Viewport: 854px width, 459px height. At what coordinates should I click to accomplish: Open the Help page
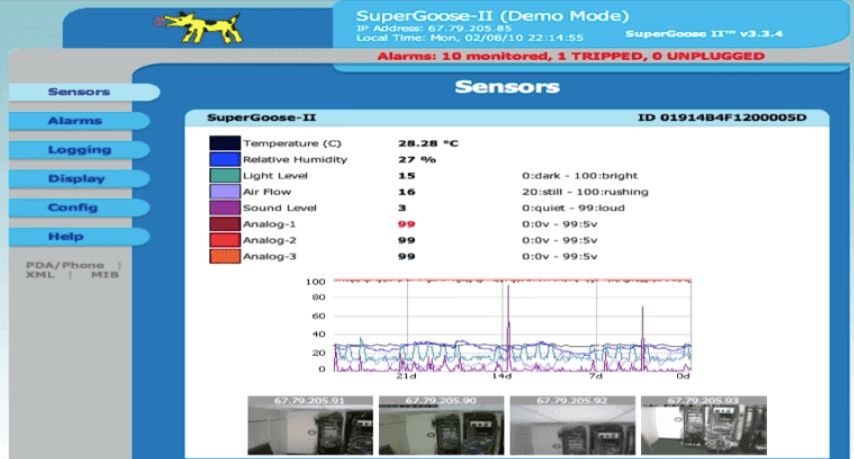tap(79, 236)
